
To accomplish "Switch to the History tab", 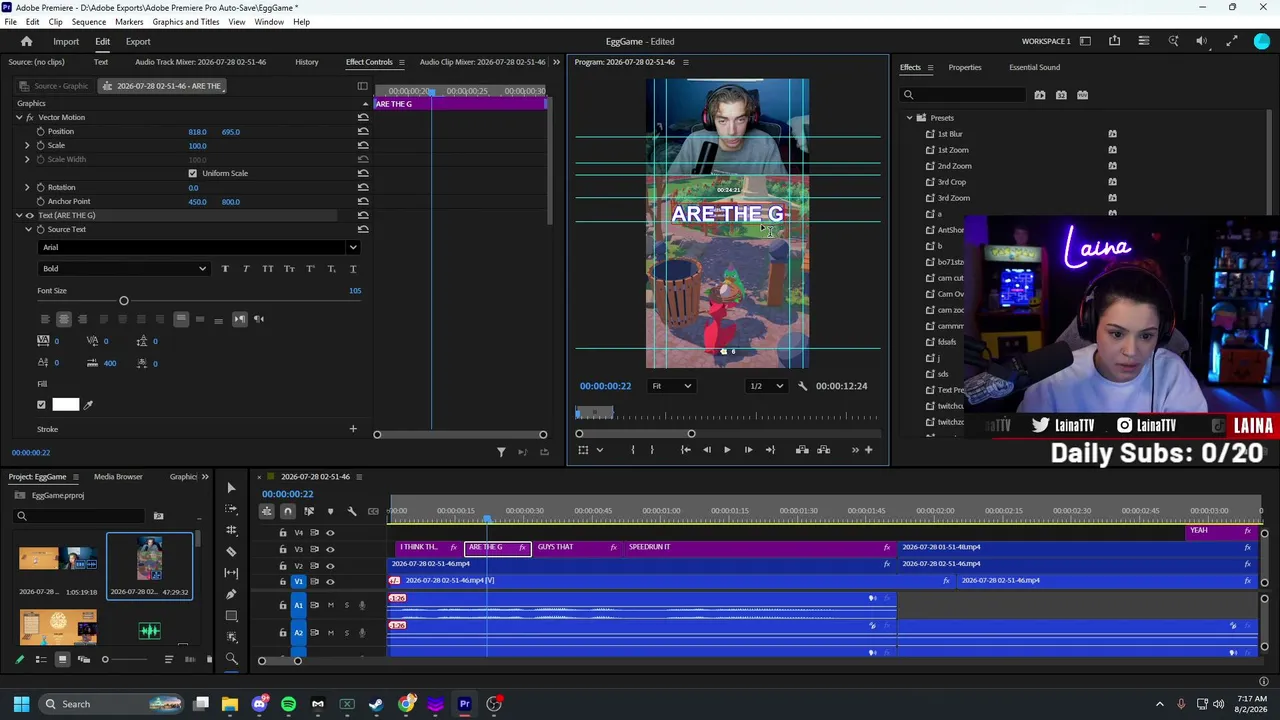I will [307, 62].
